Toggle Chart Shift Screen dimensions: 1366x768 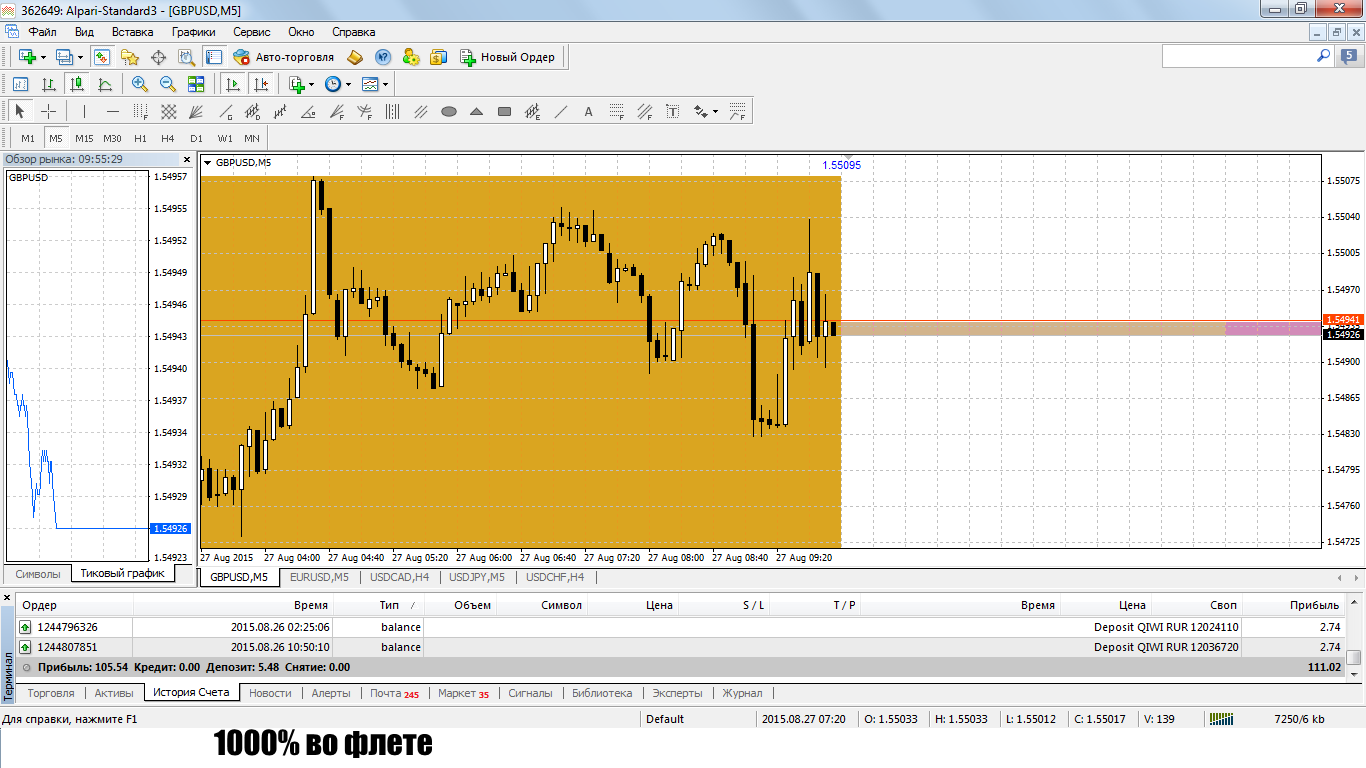[261, 84]
